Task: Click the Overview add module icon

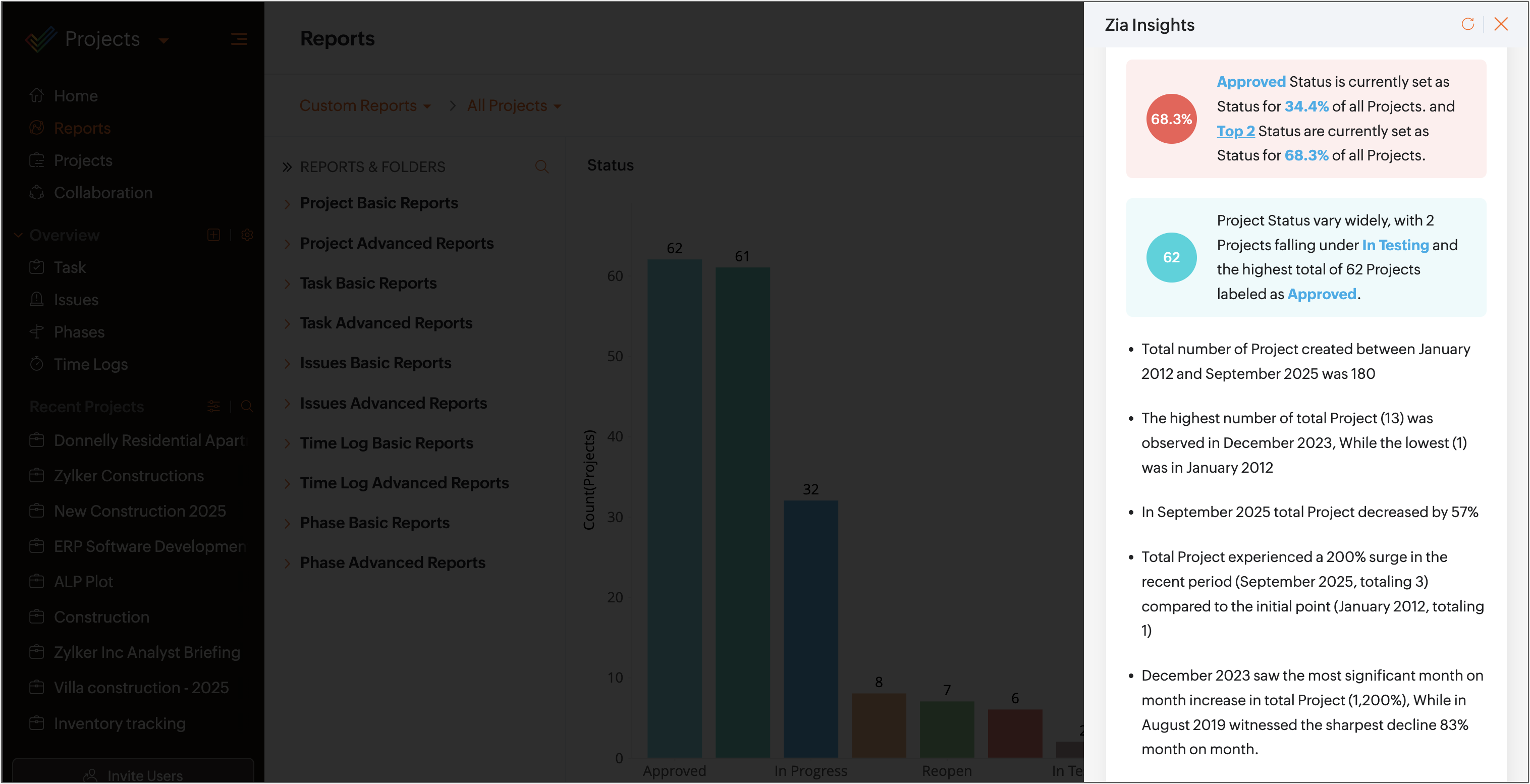Action: [x=214, y=235]
